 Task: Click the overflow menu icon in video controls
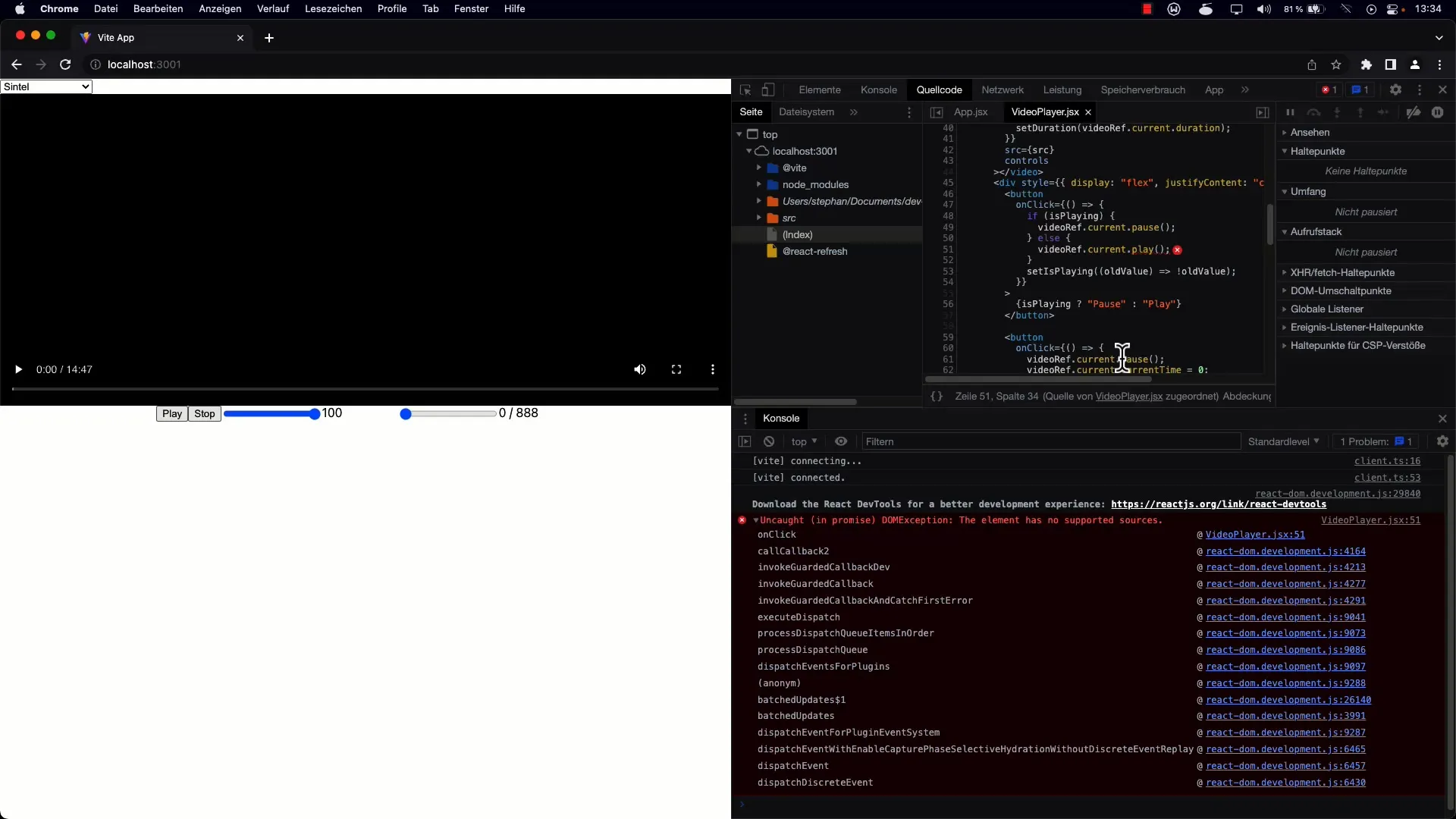click(x=712, y=369)
